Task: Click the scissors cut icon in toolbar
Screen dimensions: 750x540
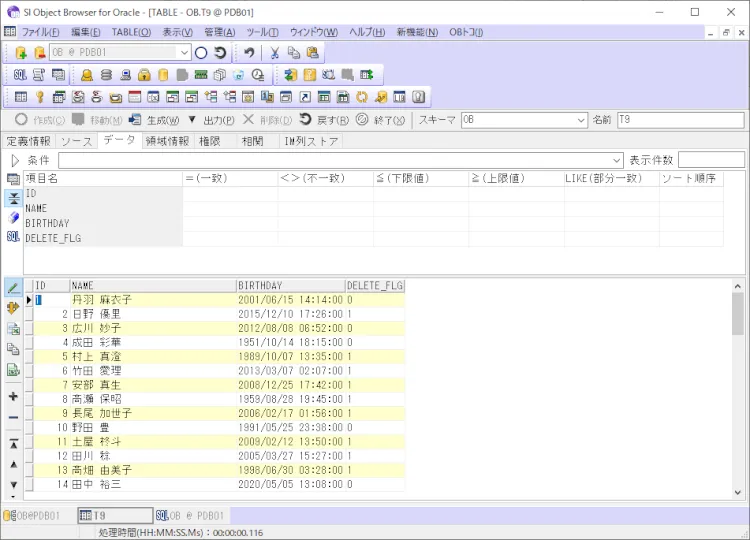Action: click(x=275, y=52)
